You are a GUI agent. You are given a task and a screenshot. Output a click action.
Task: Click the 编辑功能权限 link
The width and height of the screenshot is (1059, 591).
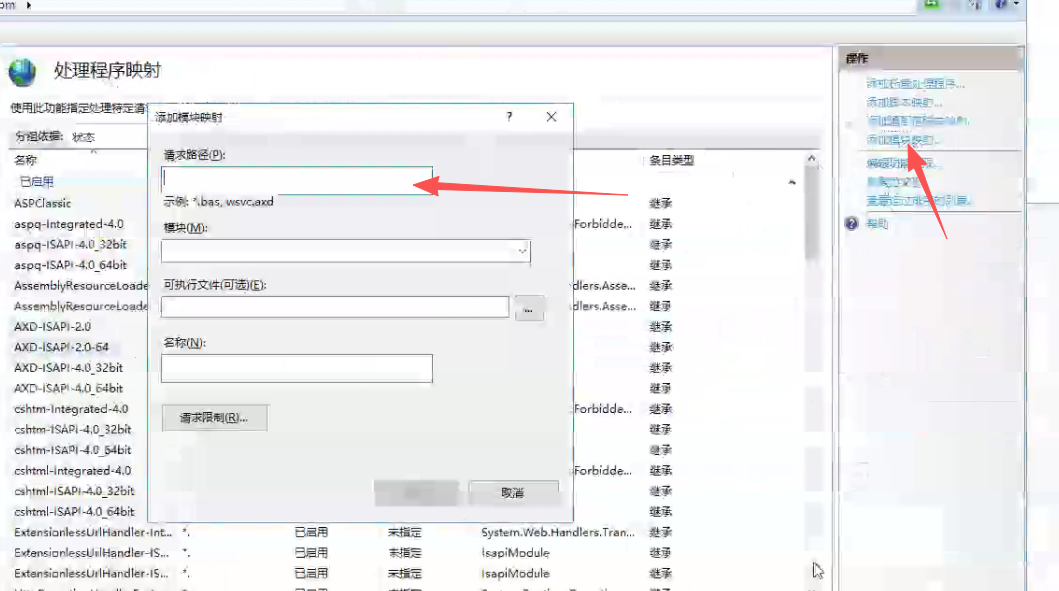[904, 163]
